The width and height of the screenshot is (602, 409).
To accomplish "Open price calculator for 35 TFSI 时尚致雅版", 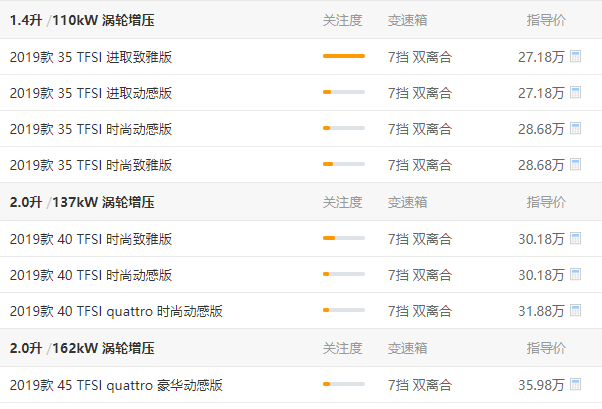I will click(x=575, y=164).
